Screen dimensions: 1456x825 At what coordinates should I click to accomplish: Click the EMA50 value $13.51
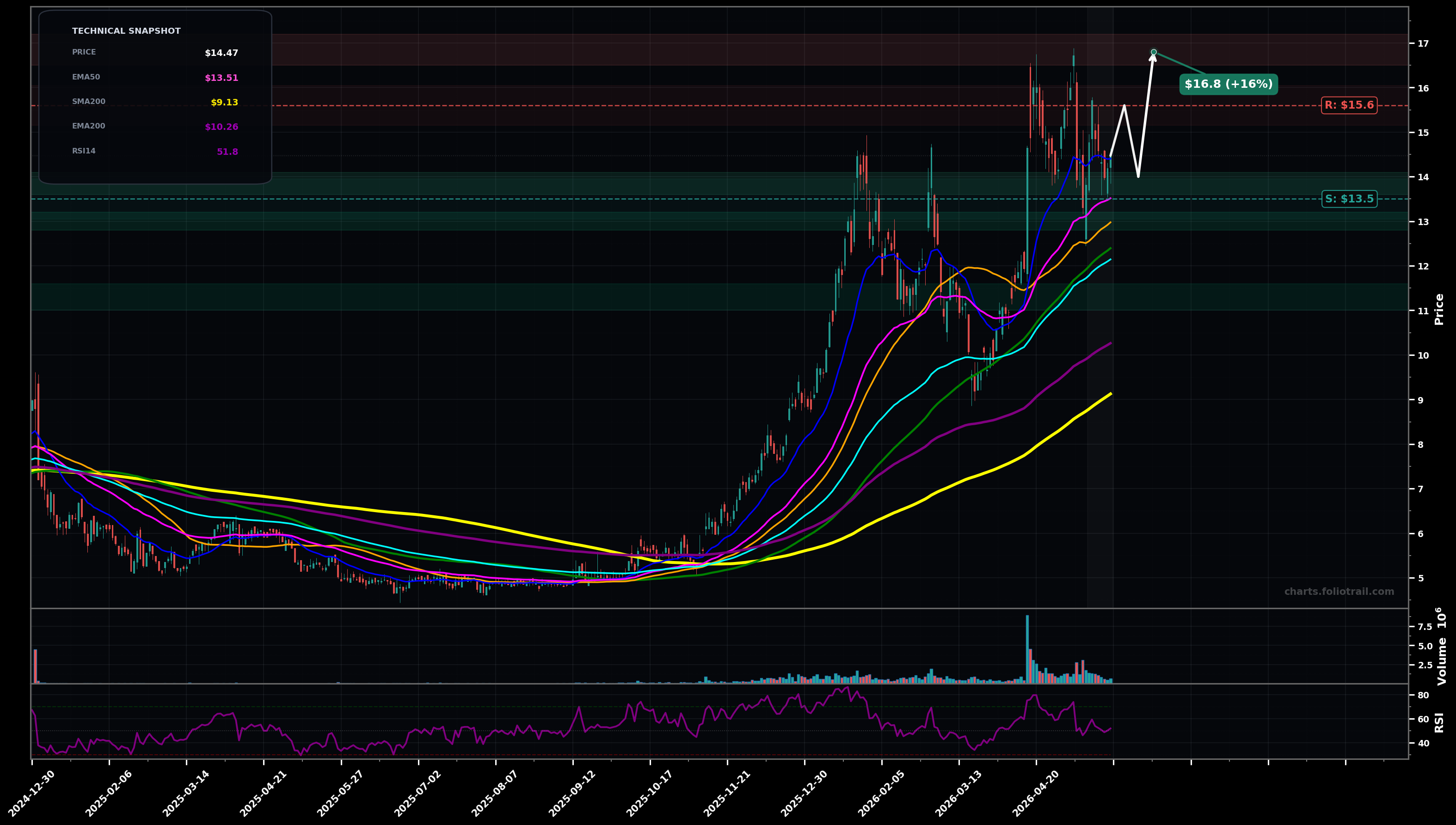point(221,78)
